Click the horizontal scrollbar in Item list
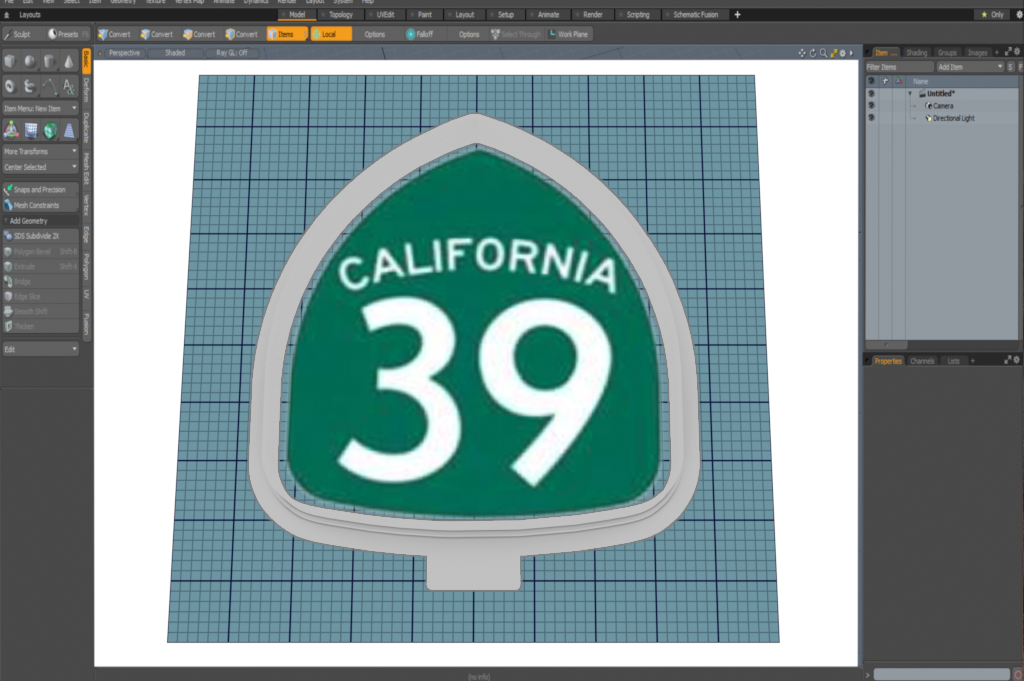 887,344
